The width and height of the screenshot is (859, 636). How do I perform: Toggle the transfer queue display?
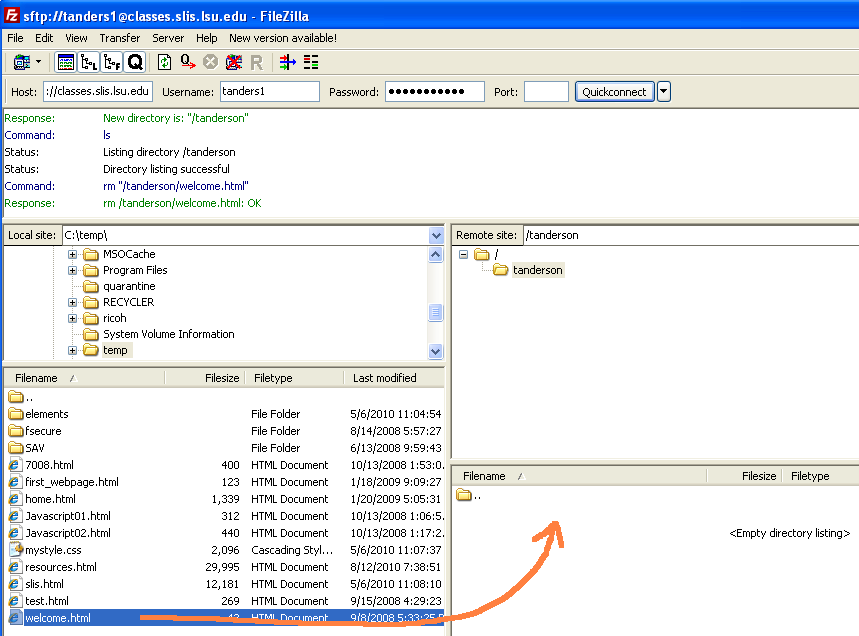[135, 62]
